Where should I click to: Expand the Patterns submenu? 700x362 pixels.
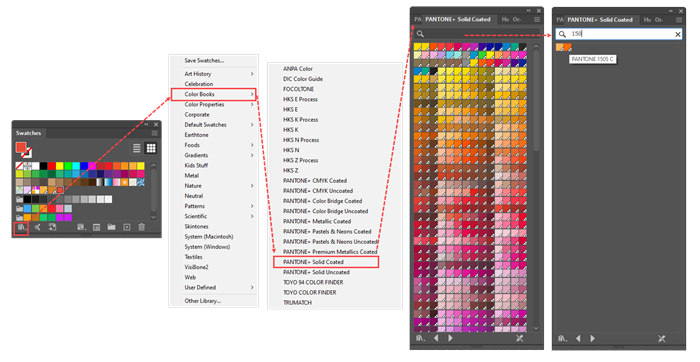[213, 206]
